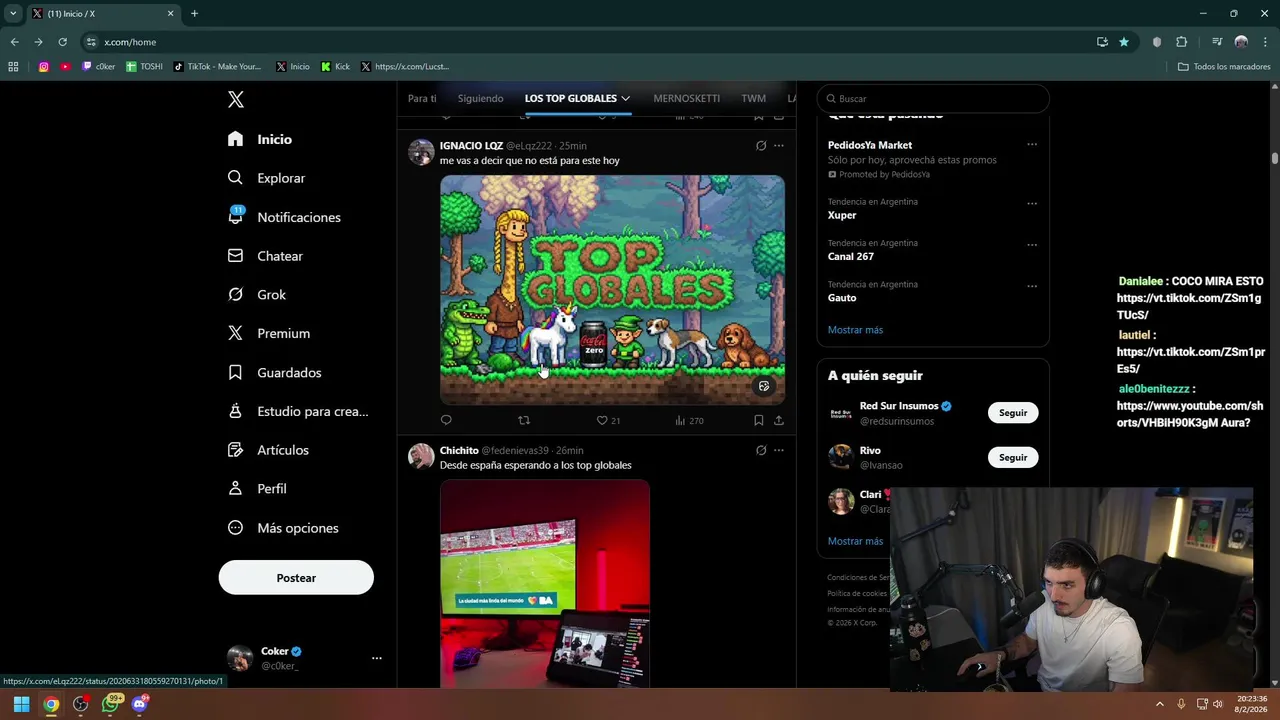Click Instagram bookmark in bookmarks bar
Image resolution: width=1280 pixels, height=720 pixels.
44,67
